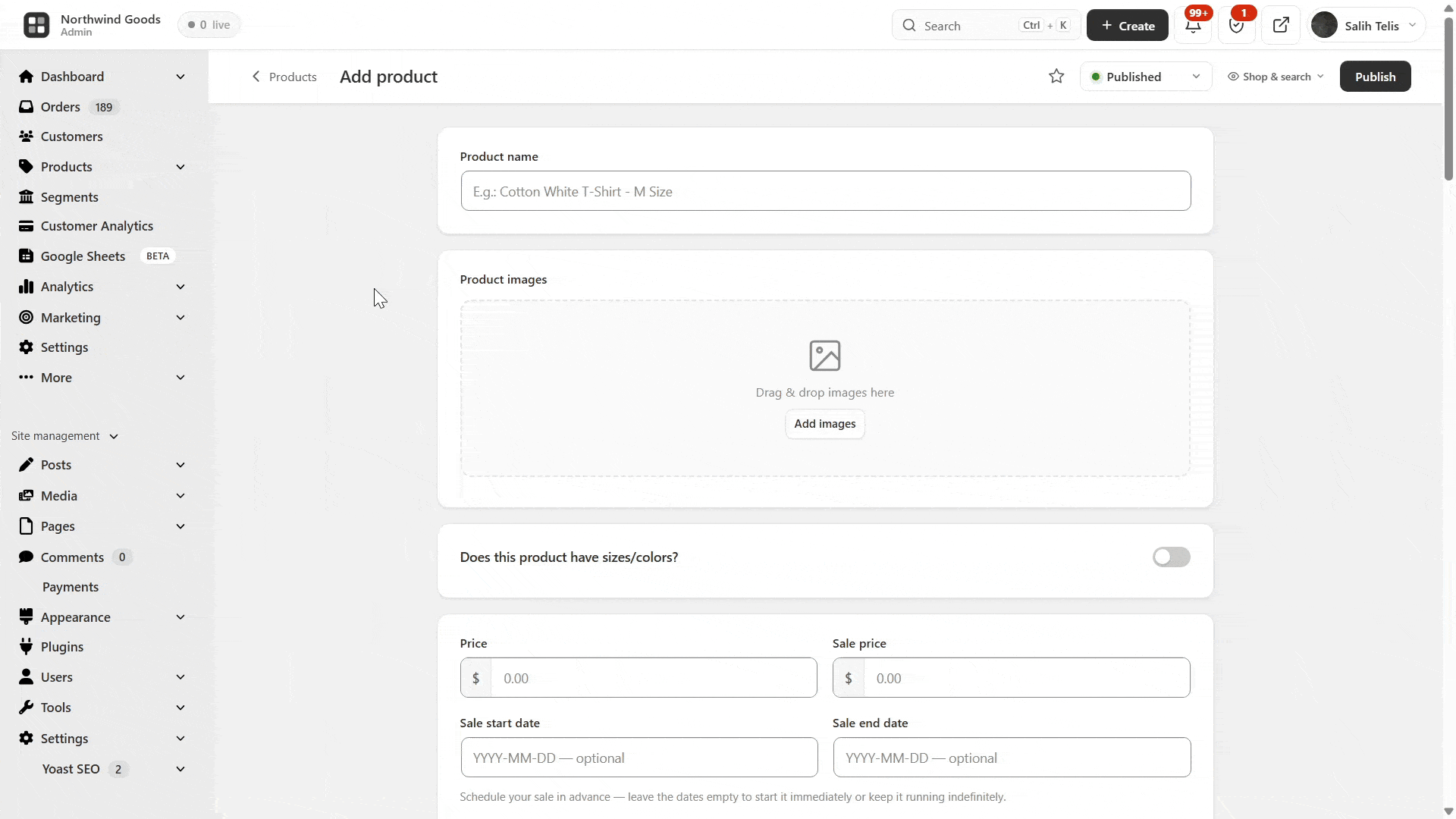Open the shield alerts icon
This screenshot has height=819, width=1456.
(1237, 25)
